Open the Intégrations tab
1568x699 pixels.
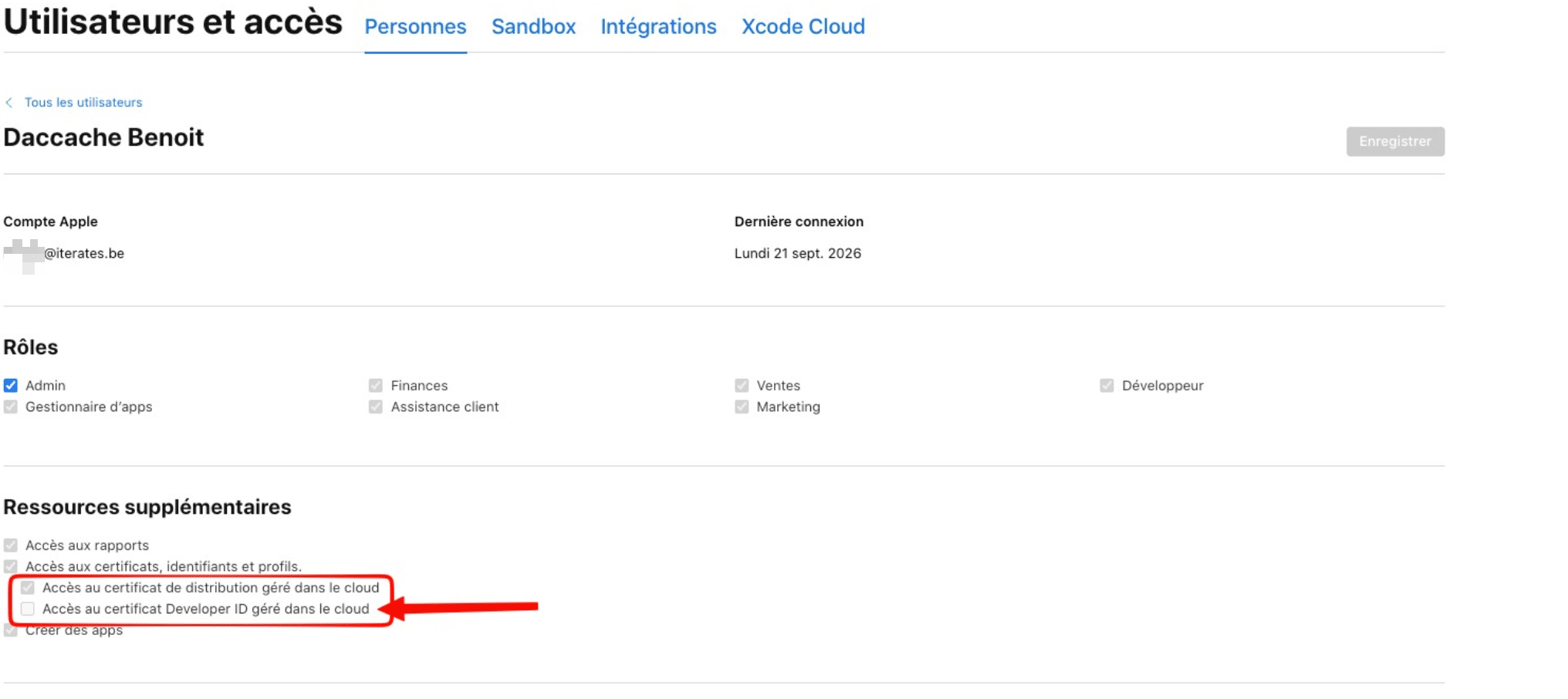[658, 26]
